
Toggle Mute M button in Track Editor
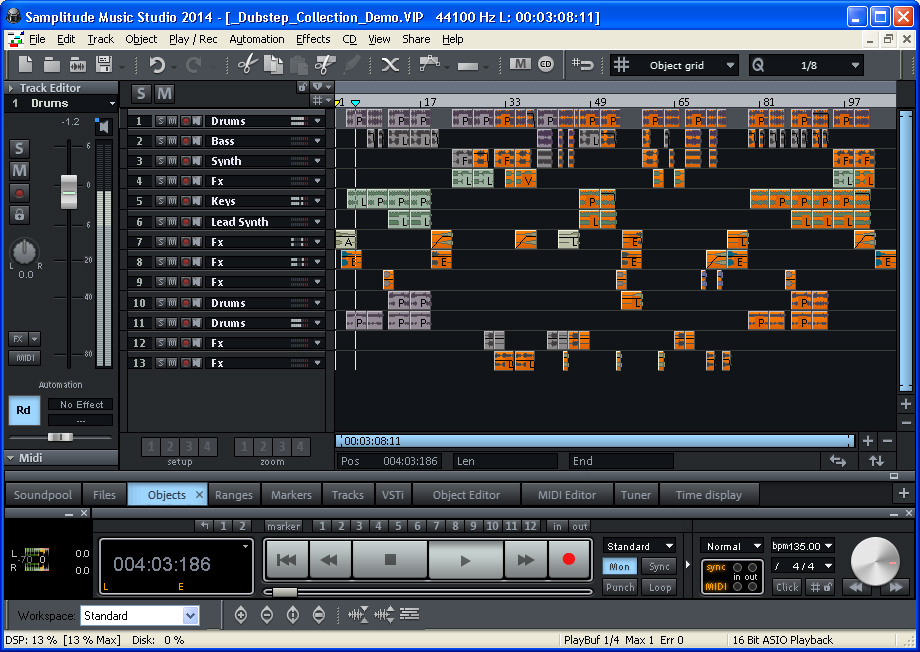click(19, 171)
